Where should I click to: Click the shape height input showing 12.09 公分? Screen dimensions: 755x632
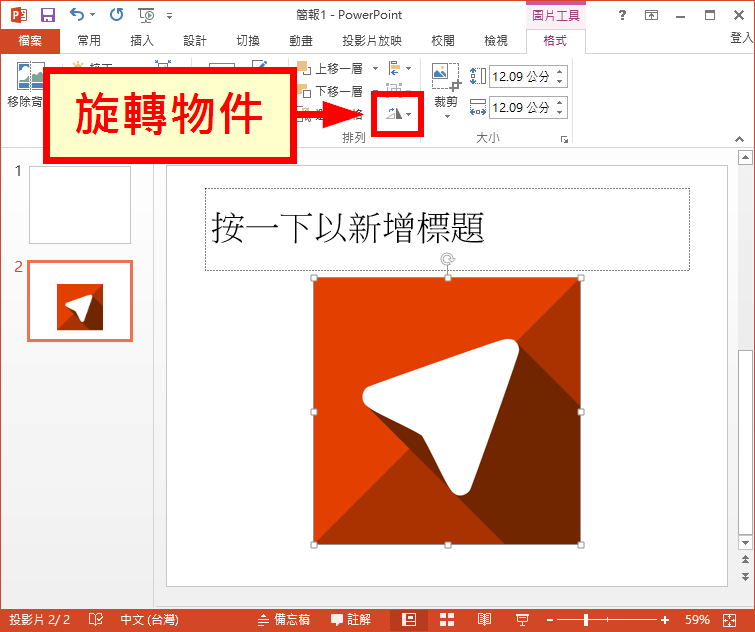pos(521,77)
